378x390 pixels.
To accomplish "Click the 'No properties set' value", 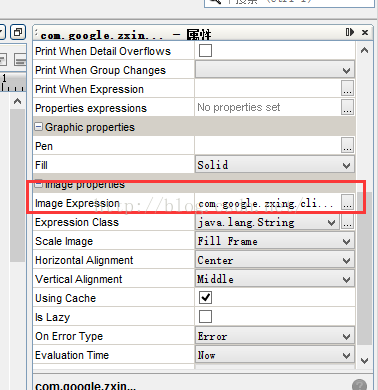I will 239,107.
